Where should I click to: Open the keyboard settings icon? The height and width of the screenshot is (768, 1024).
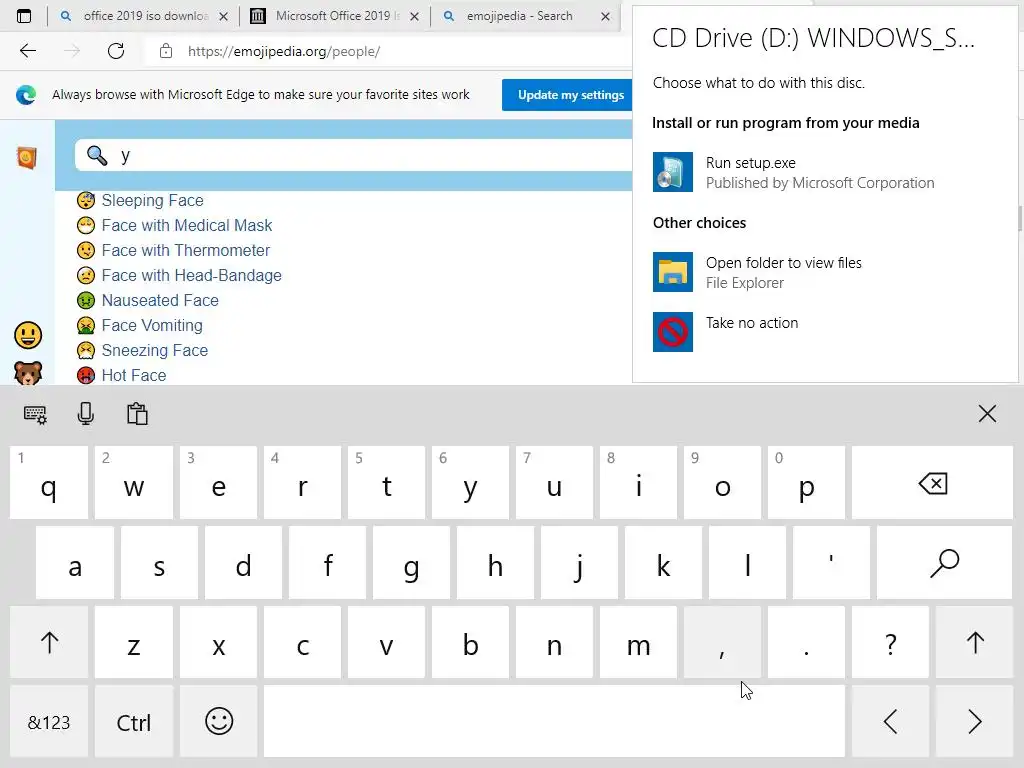35,414
